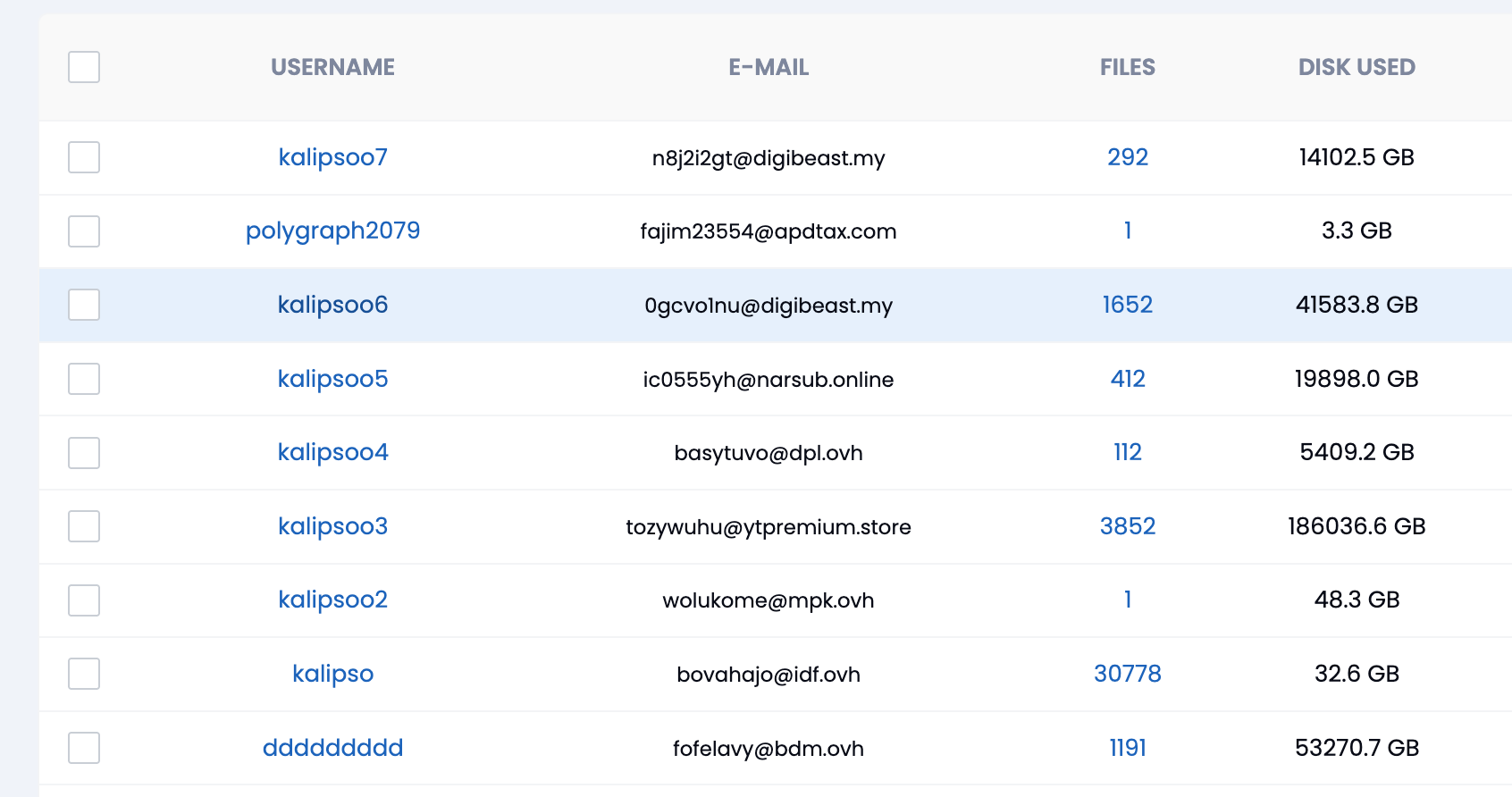Viewport: 1512px width, 797px height.
Task: Tick the checkbox for kalipsoo7 row
Action: tap(84, 157)
